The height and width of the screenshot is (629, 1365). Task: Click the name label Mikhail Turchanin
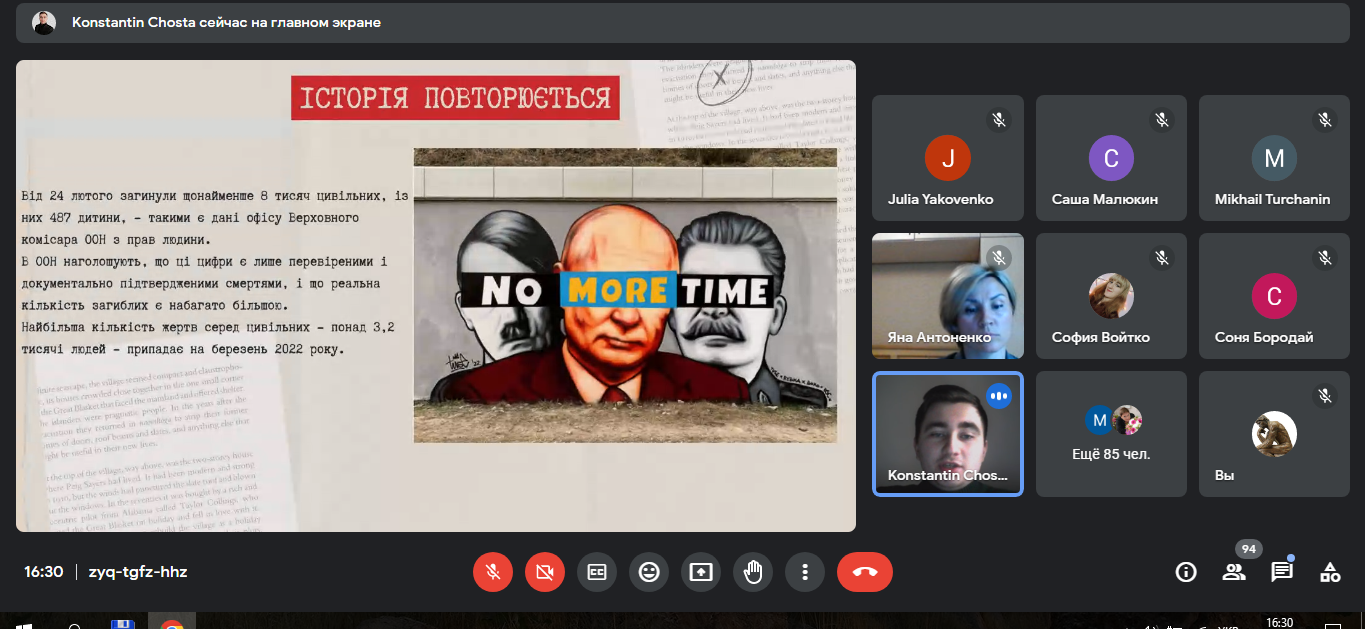point(1273,199)
